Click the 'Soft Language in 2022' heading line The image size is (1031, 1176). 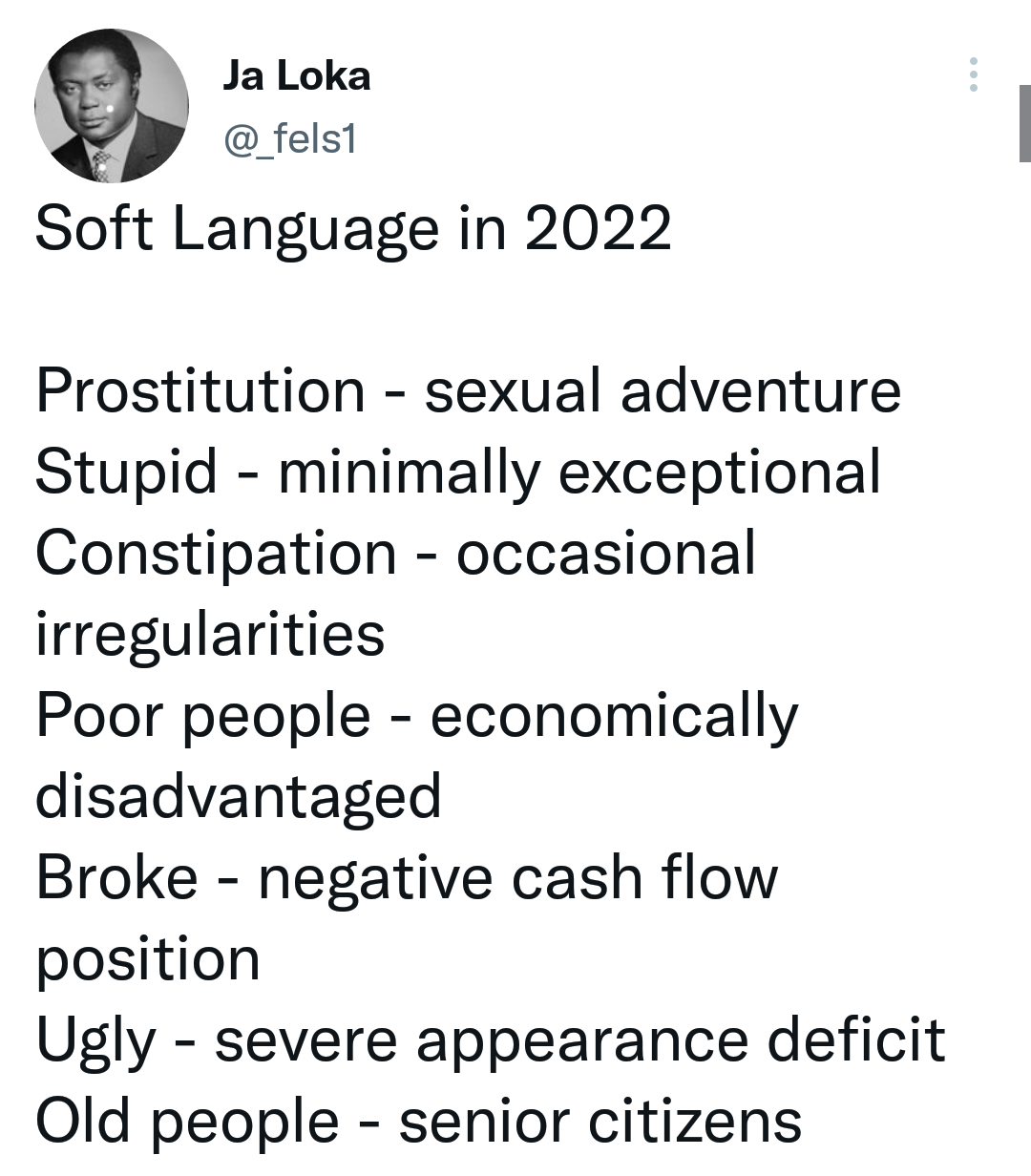(x=353, y=229)
